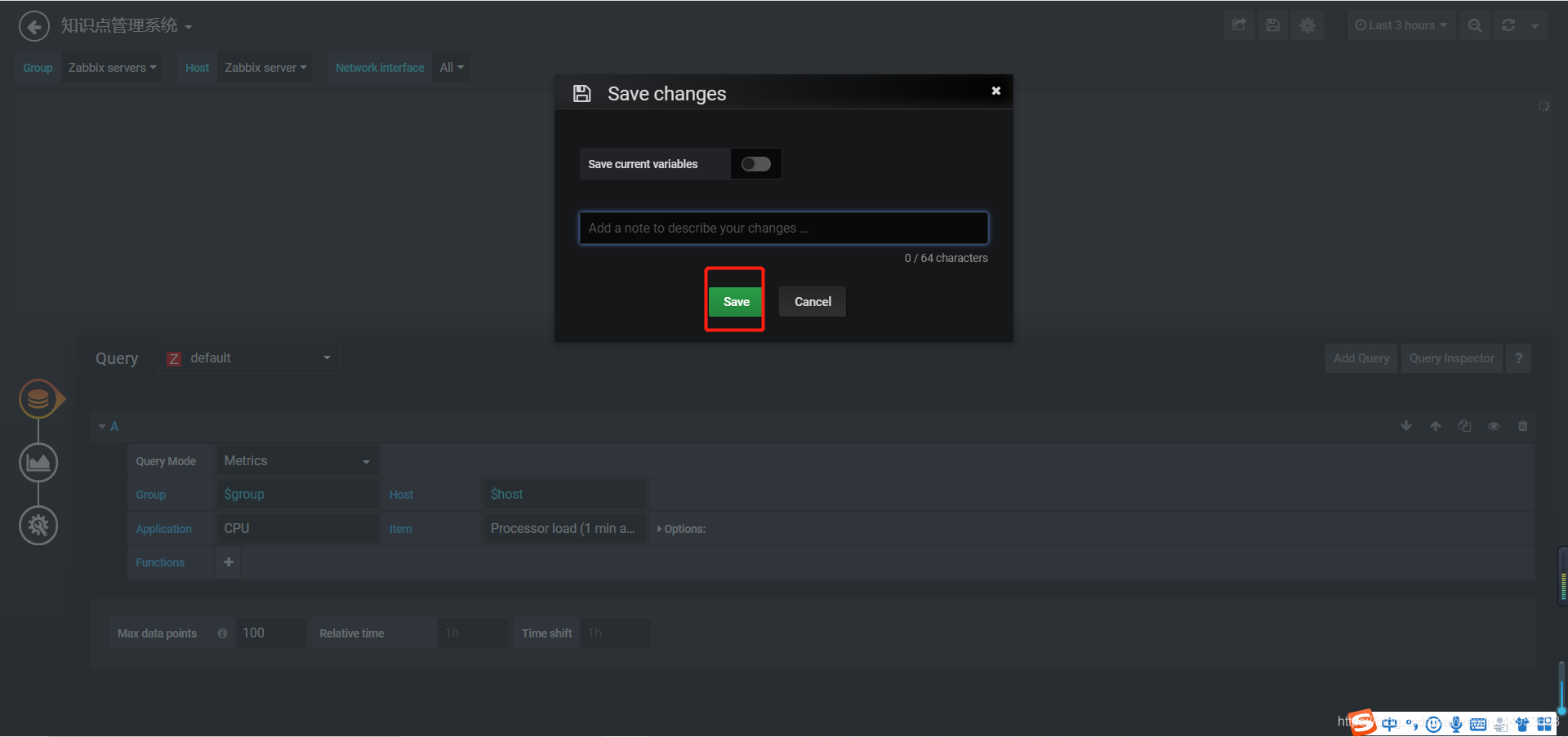Switch Chinese input mode icon
1568x737 pixels.
coord(1389,724)
